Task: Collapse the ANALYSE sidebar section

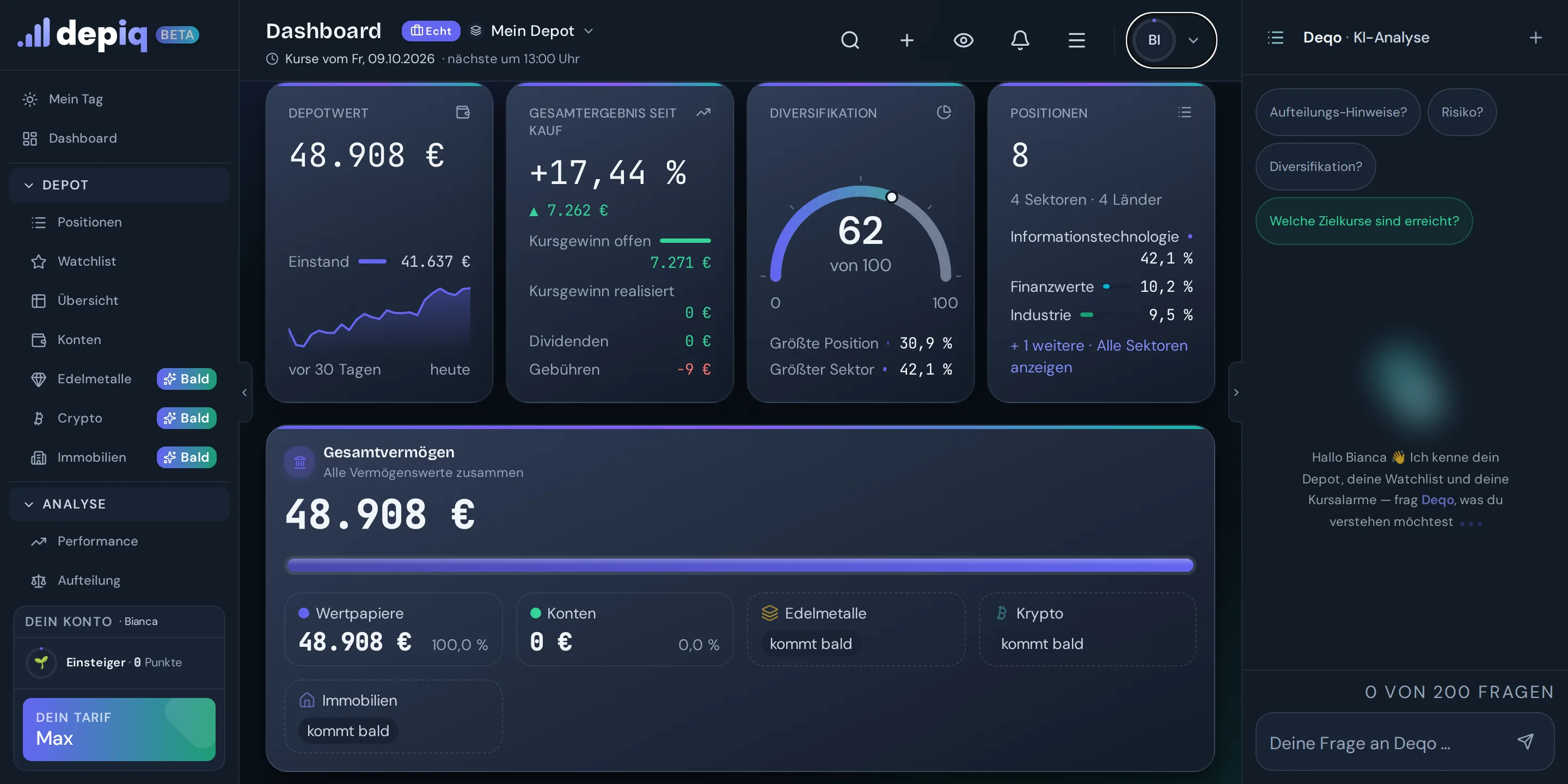Action: tap(119, 504)
